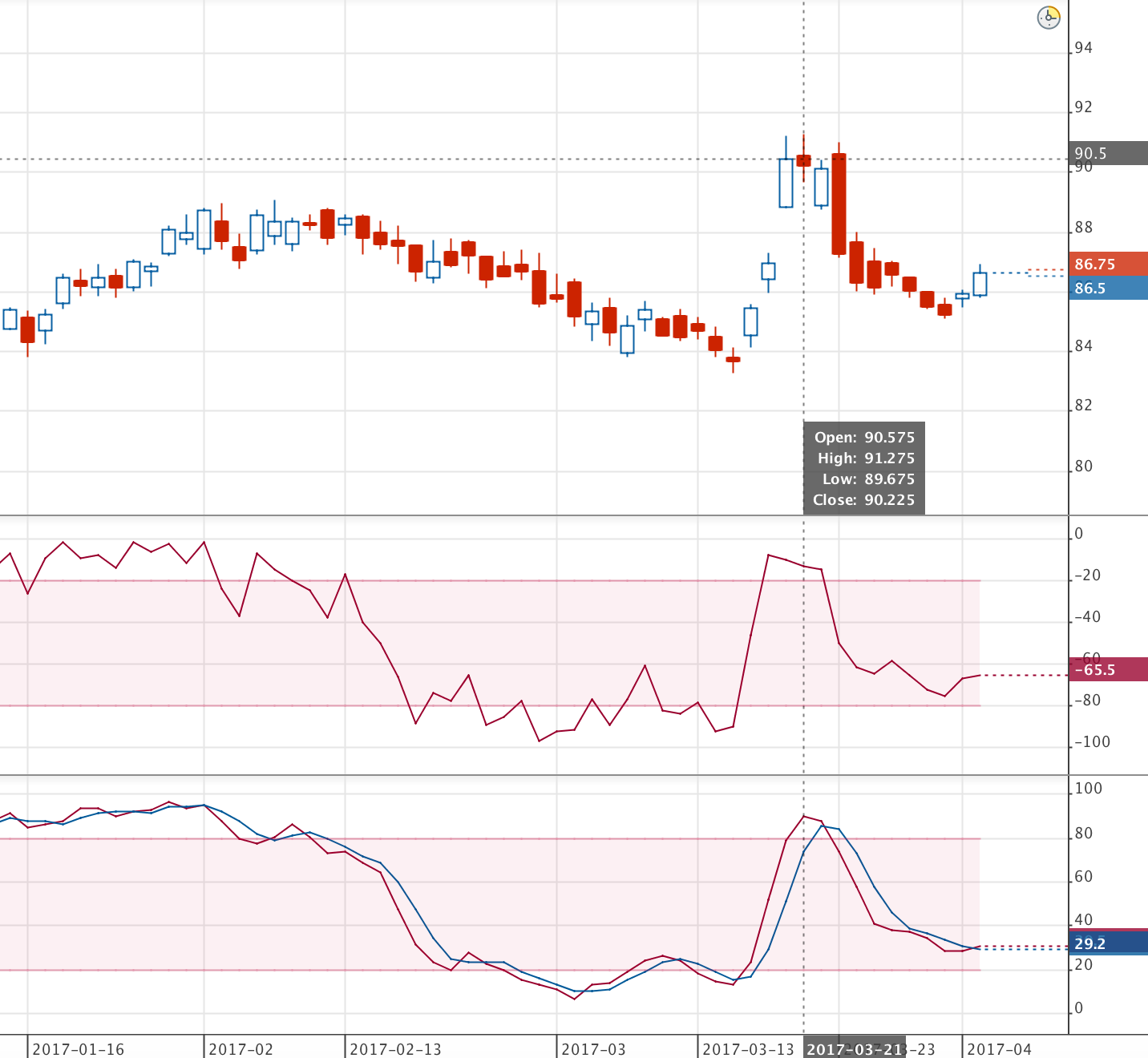This screenshot has width=1148, height=1058.
Task: Click the last blue candlestick on the chart
Action: [x=980, y=284]
